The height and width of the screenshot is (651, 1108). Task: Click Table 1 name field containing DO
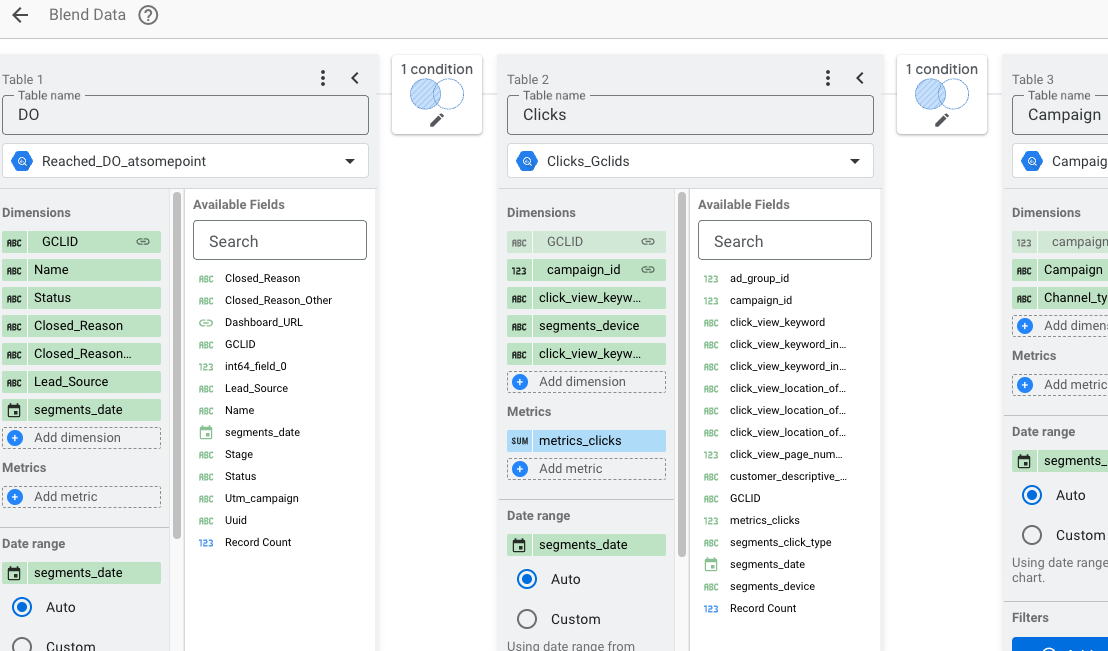point(185,115)
